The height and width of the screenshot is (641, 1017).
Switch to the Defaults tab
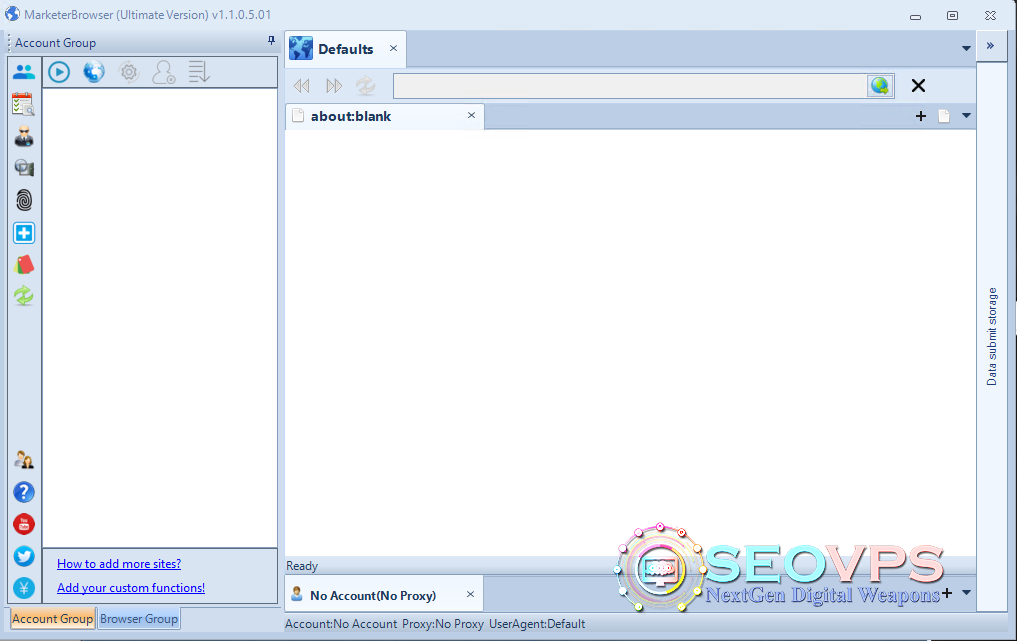(x=347, y=49)
